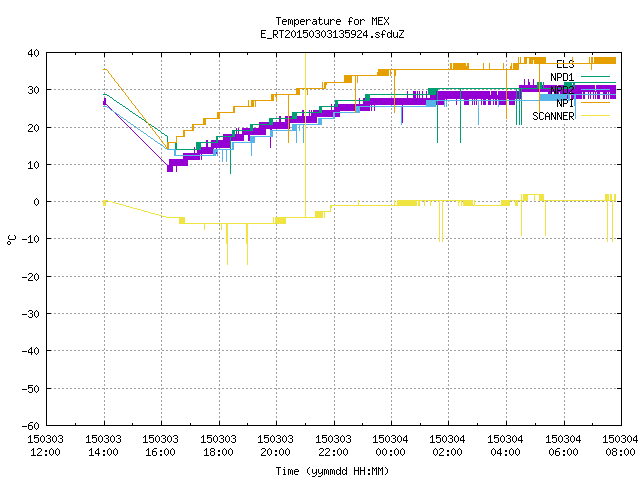Click the ELS legend label

click(565, 64)
